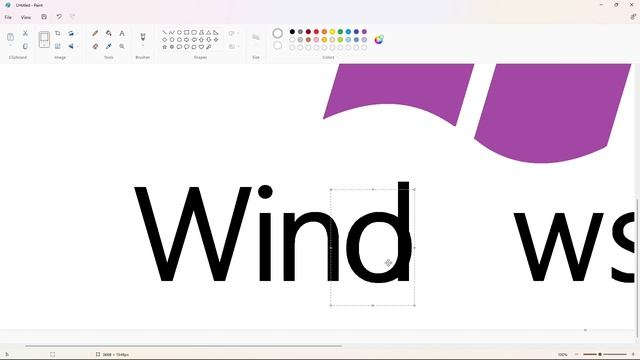
Task: Pick the Line shape
Action: [x=164, y=32]
